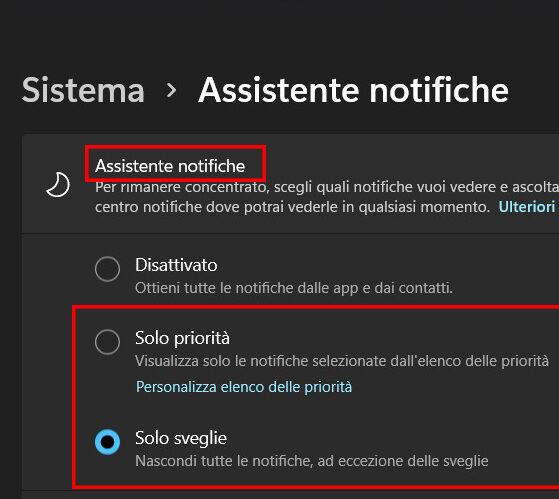Go back to Sistema in breadcrumb
The height and width of the screenshot is (499, 559).
click(x=83, y=91)
